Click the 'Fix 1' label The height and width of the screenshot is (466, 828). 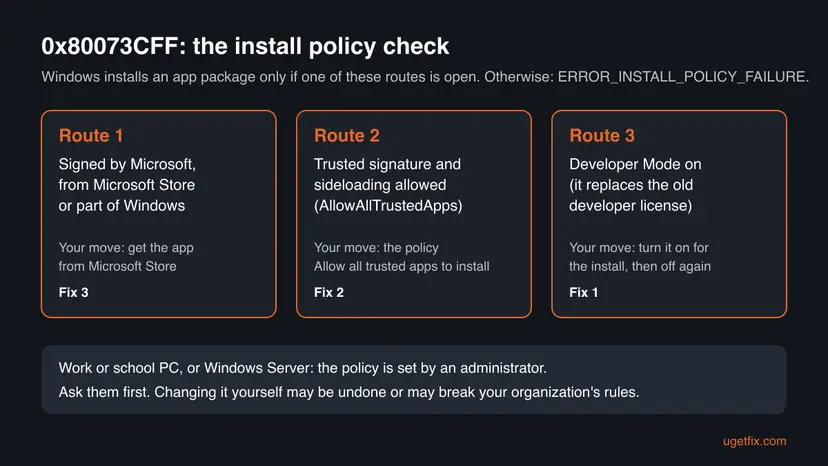(x=584, y=292)
